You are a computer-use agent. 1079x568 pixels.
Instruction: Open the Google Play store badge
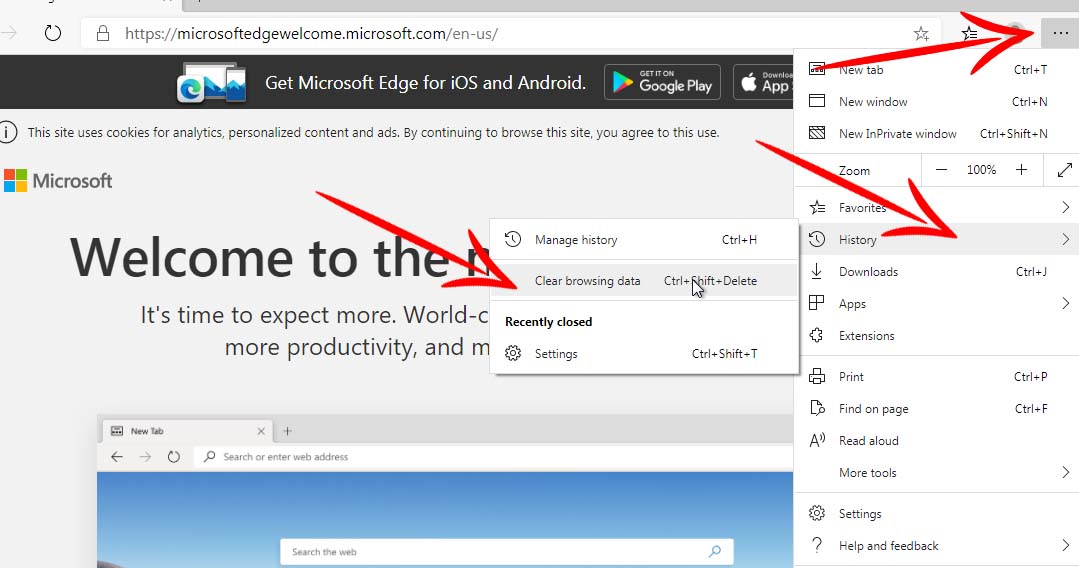coord(664,82)
